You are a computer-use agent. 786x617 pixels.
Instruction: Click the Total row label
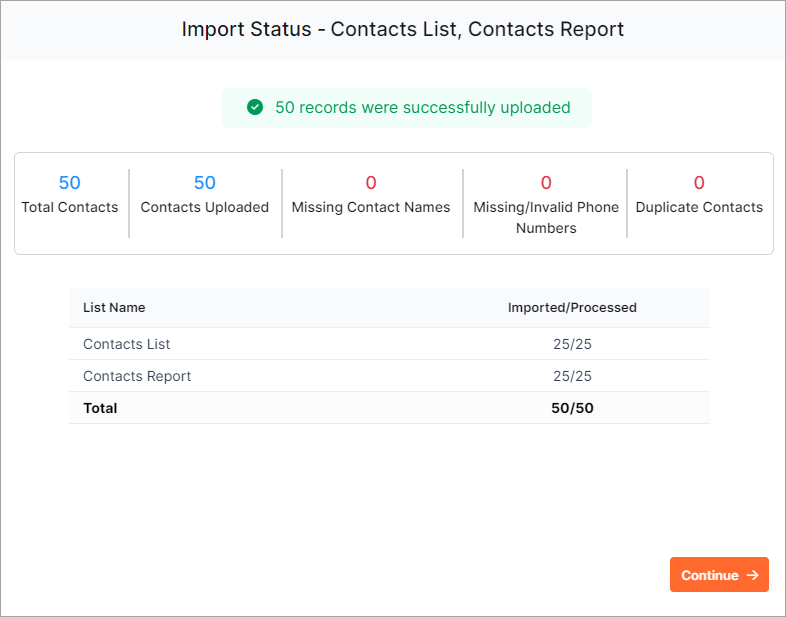coord(100,408)
